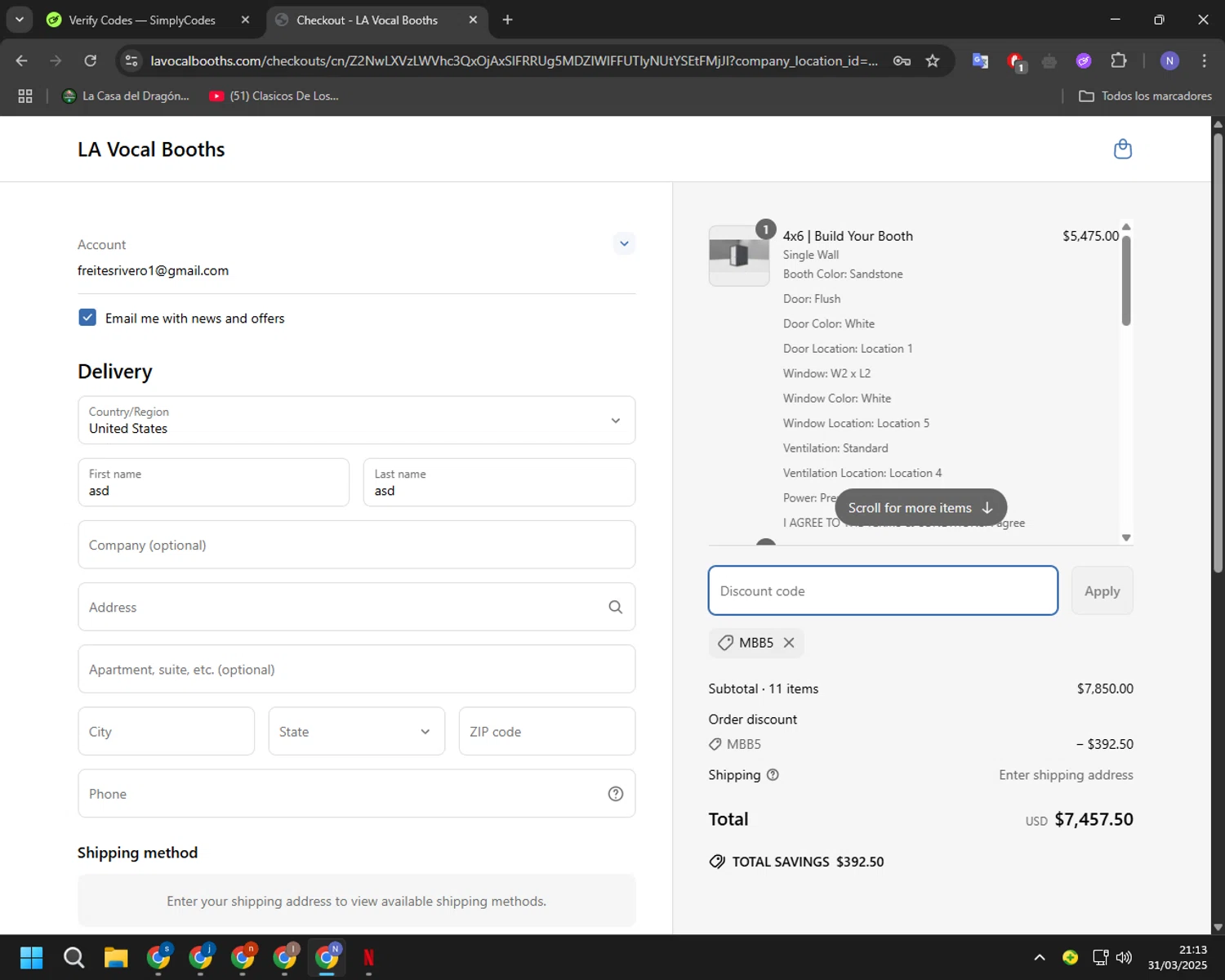The width and height of the screenshot is (1225, 980).
Task: Click the phone field help icon
Action: coord(616,794)
